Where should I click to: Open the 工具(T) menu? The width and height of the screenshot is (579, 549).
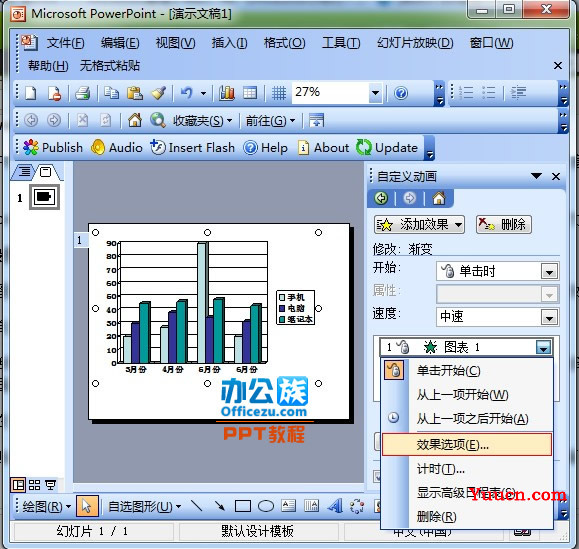pyautogui.click(x=341, y=43)
